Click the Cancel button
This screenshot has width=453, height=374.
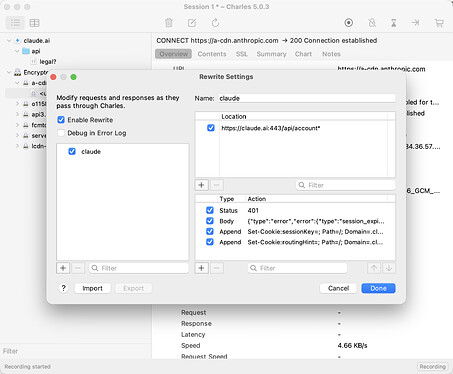pos(338,288)
